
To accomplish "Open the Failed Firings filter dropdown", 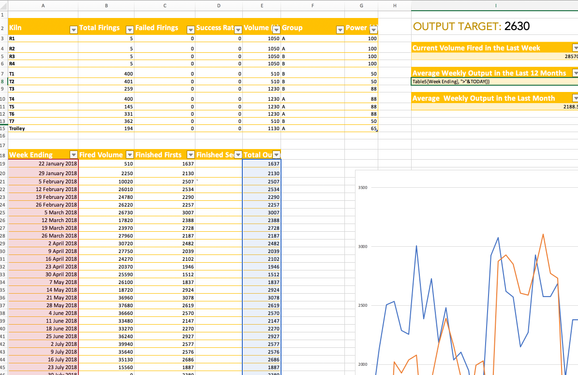I will point(191,30).
